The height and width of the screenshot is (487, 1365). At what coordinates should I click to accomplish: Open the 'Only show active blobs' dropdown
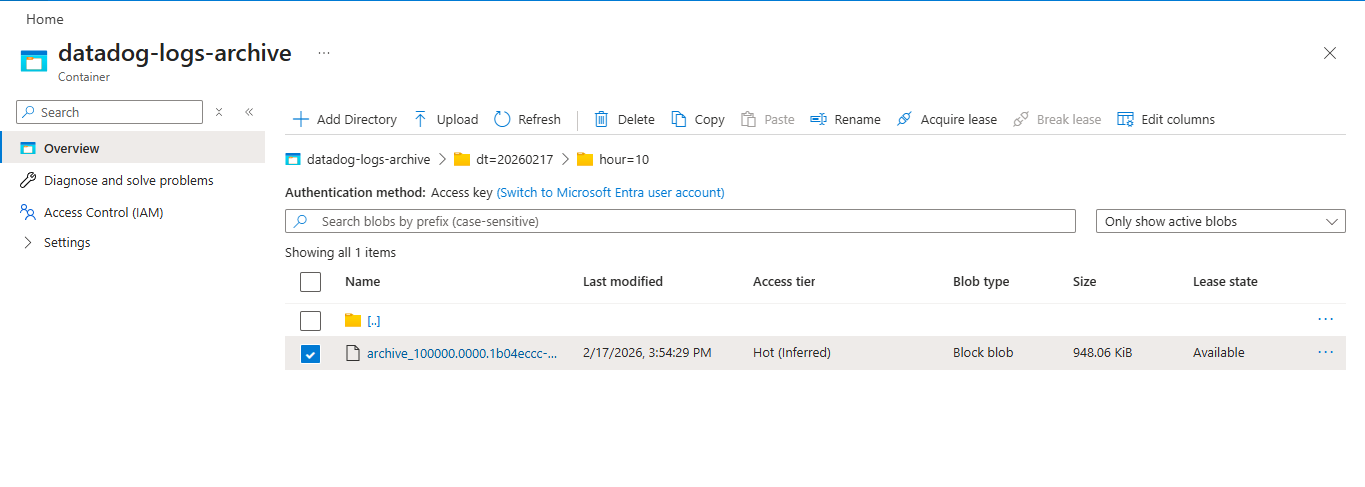pyautogui.click(x=1220, y=221)
